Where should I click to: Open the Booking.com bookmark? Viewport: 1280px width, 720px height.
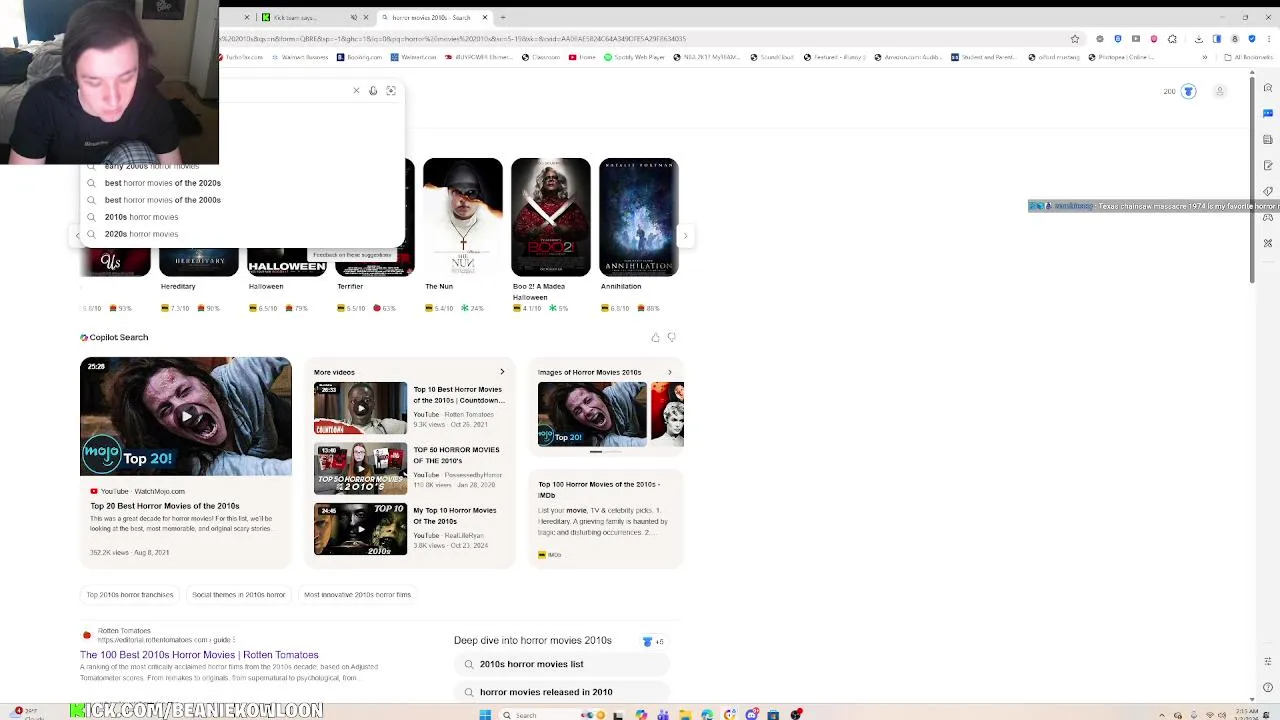(359, 57)
